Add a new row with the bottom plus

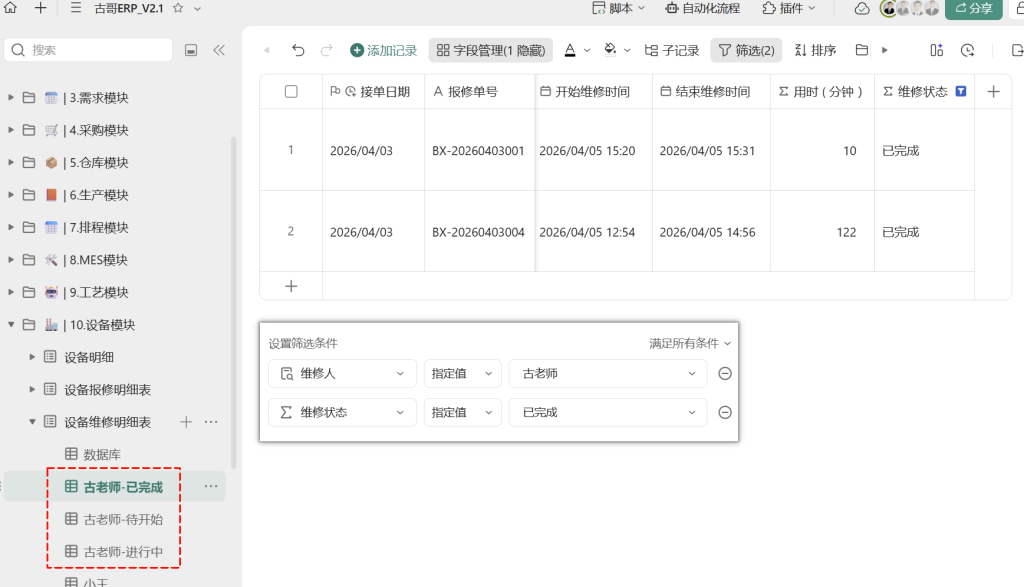tap(291, 286)
